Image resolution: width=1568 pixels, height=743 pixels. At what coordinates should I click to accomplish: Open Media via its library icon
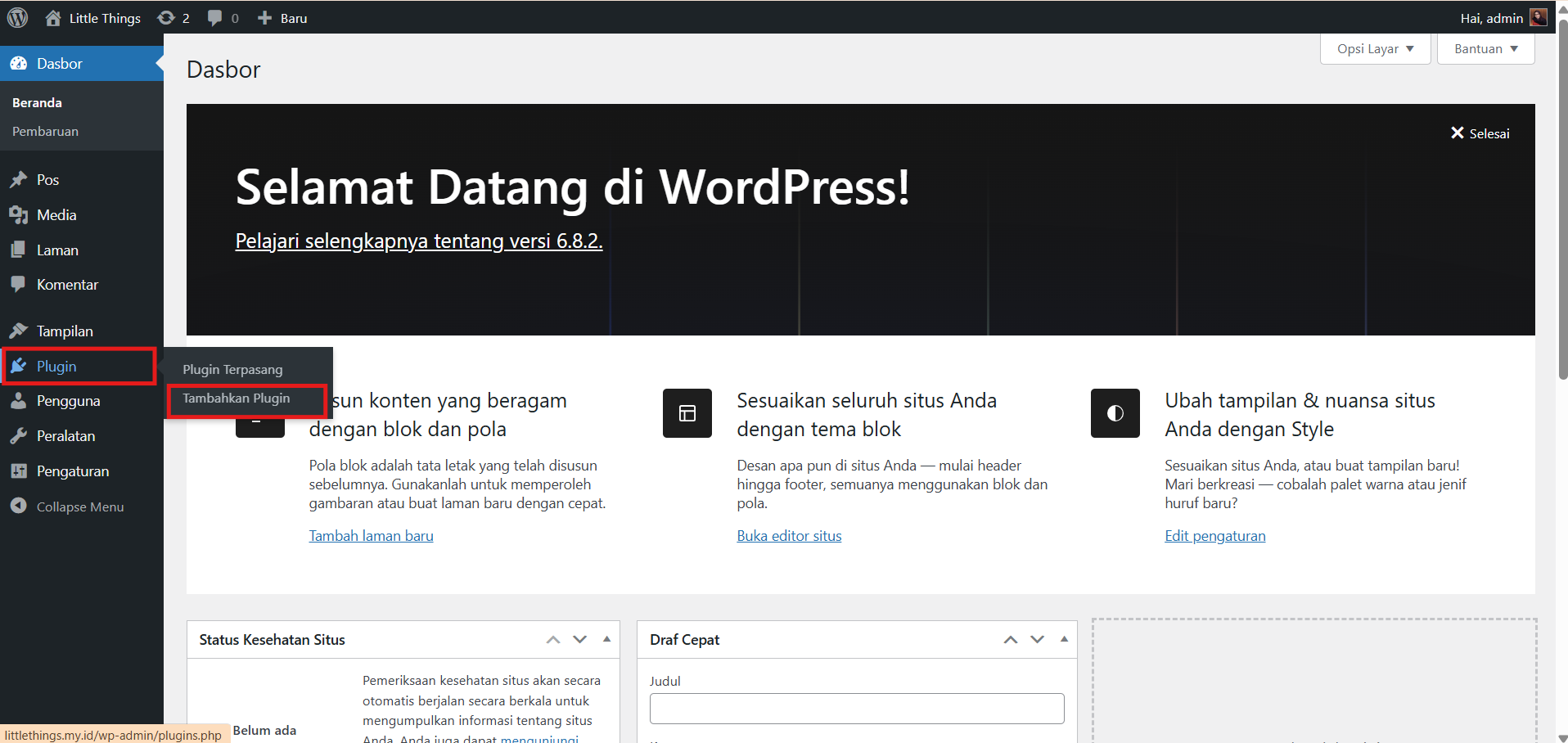[19, 214]
